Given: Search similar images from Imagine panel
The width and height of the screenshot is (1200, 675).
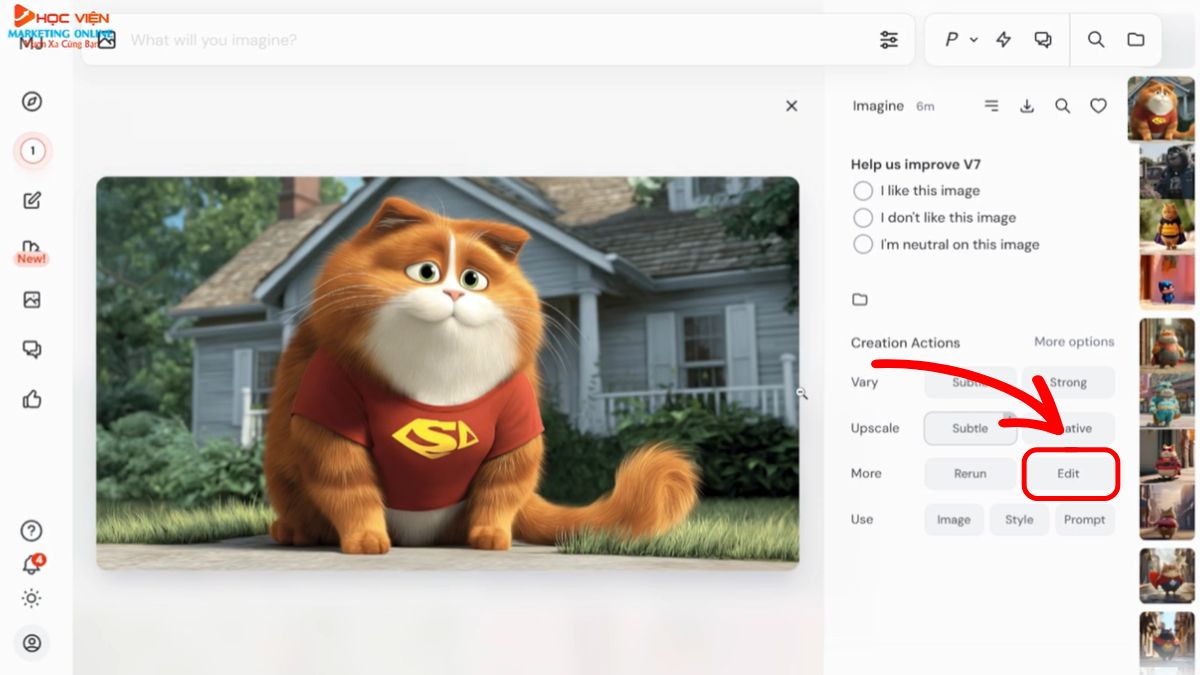Looking at the screenshot, I should tap(1063, 106).
